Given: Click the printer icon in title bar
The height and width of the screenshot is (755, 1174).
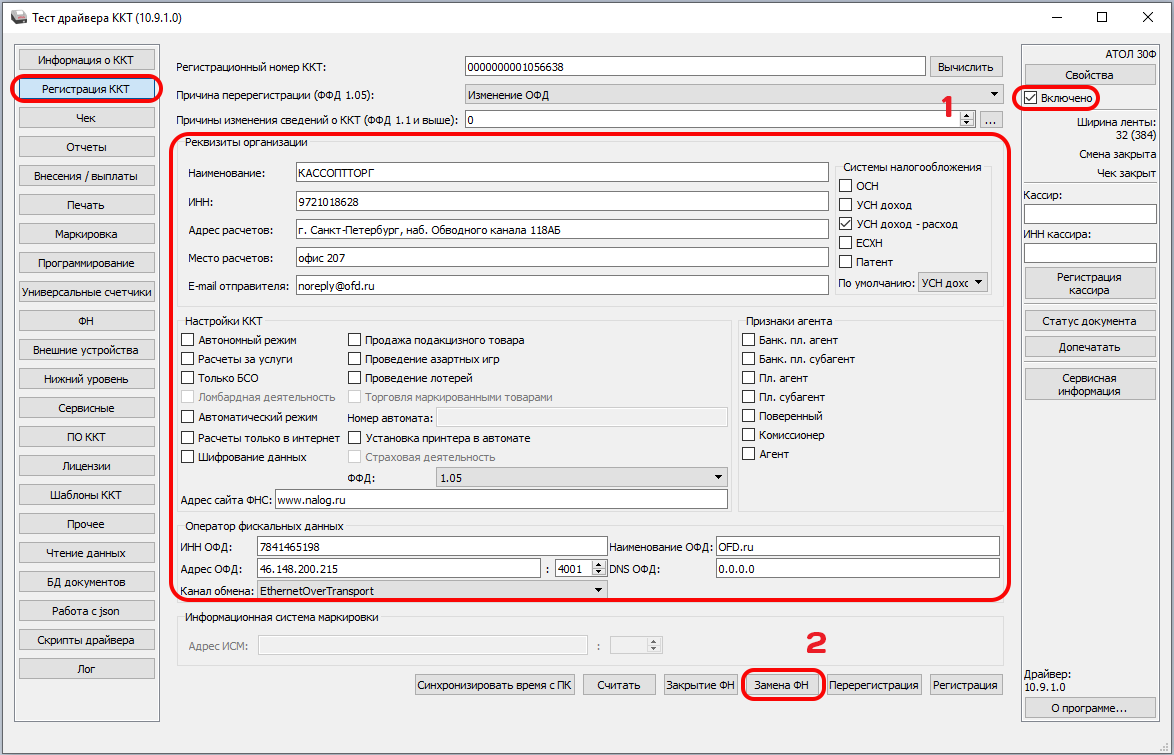Looking at the screenshot, I should tap(17, 18).
